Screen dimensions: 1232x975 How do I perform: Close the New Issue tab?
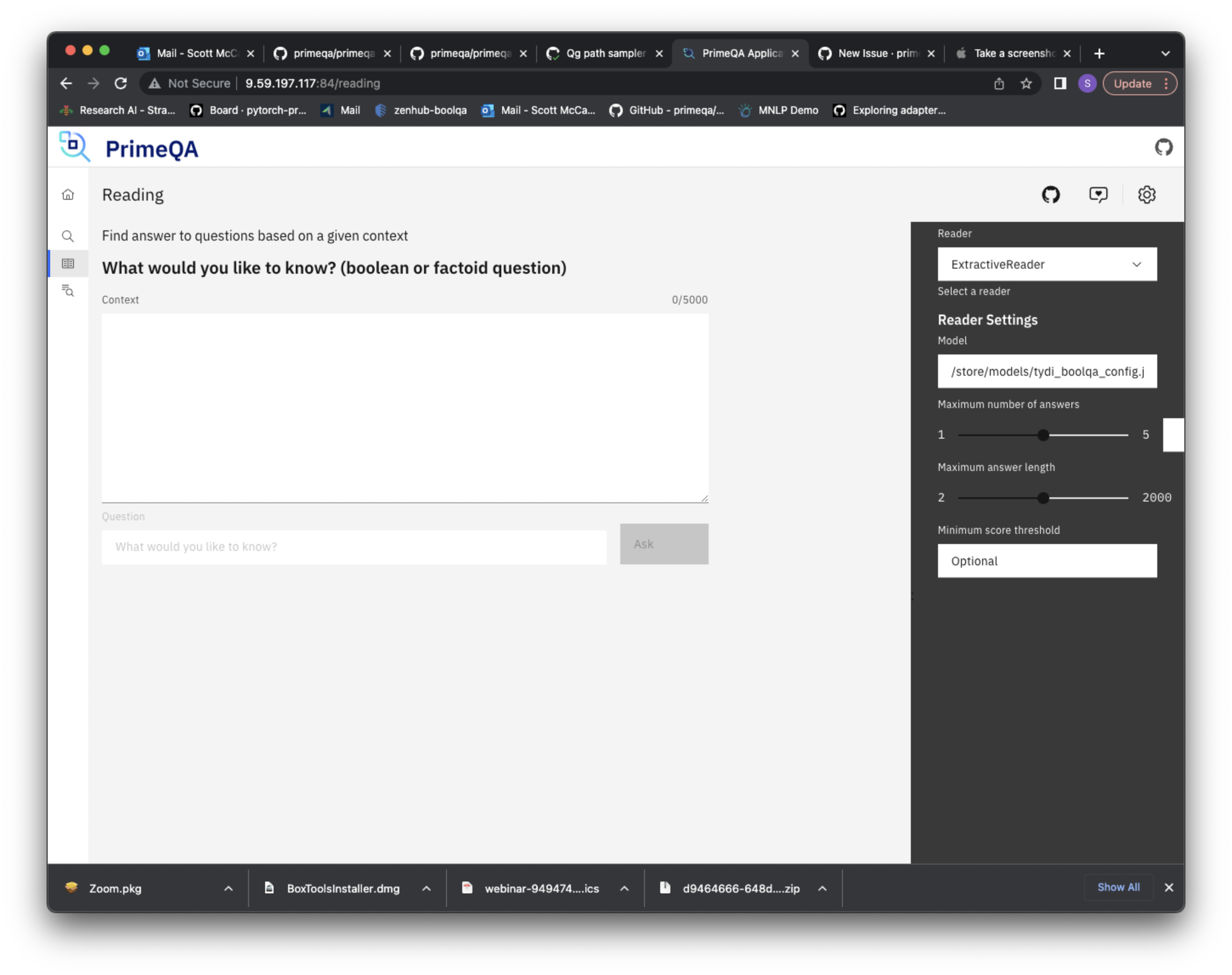pyautogui.click(x=931, y=54)
